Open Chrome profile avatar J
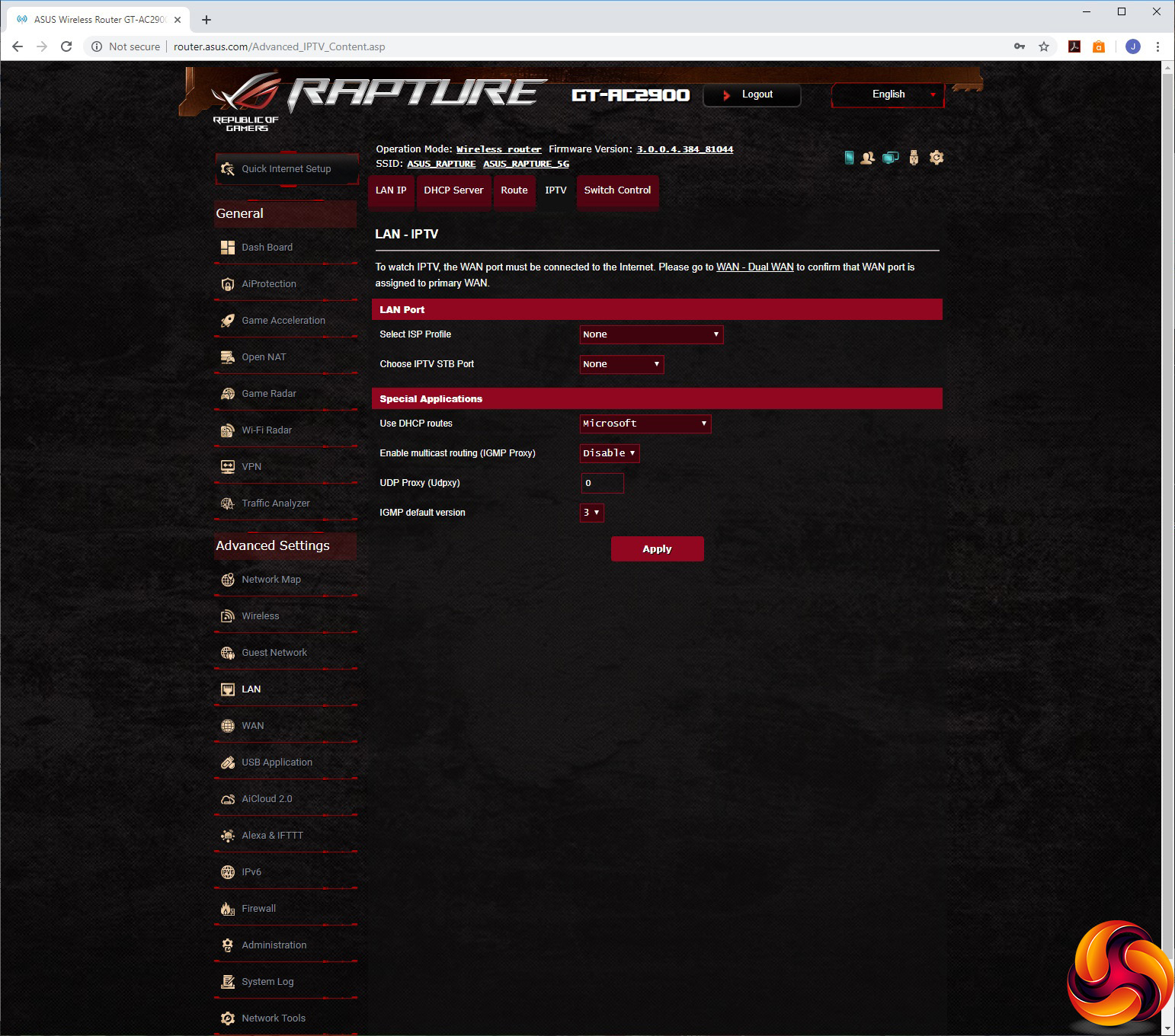The height and width of the screenshot is (1036, 1175). 1133,46
